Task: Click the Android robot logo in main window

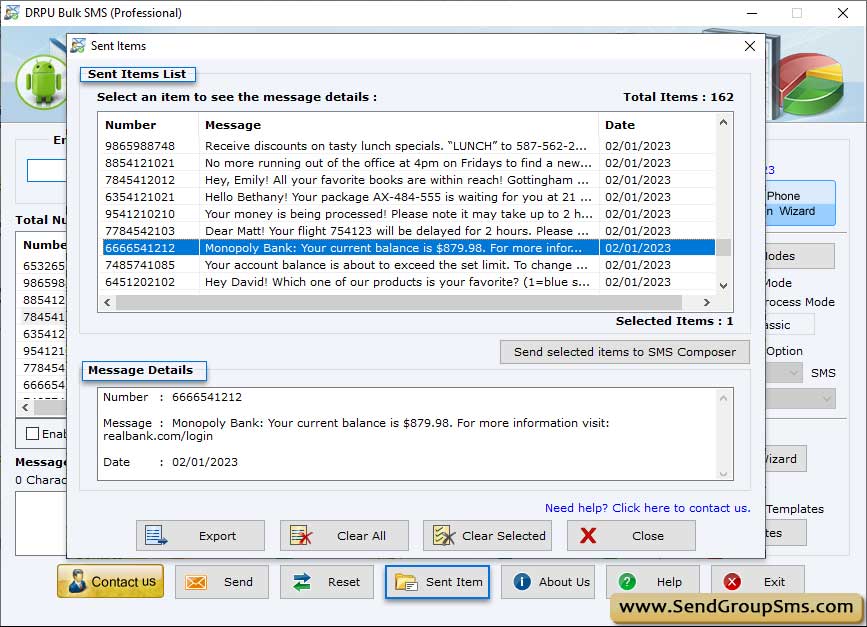Action: [42, 82]
